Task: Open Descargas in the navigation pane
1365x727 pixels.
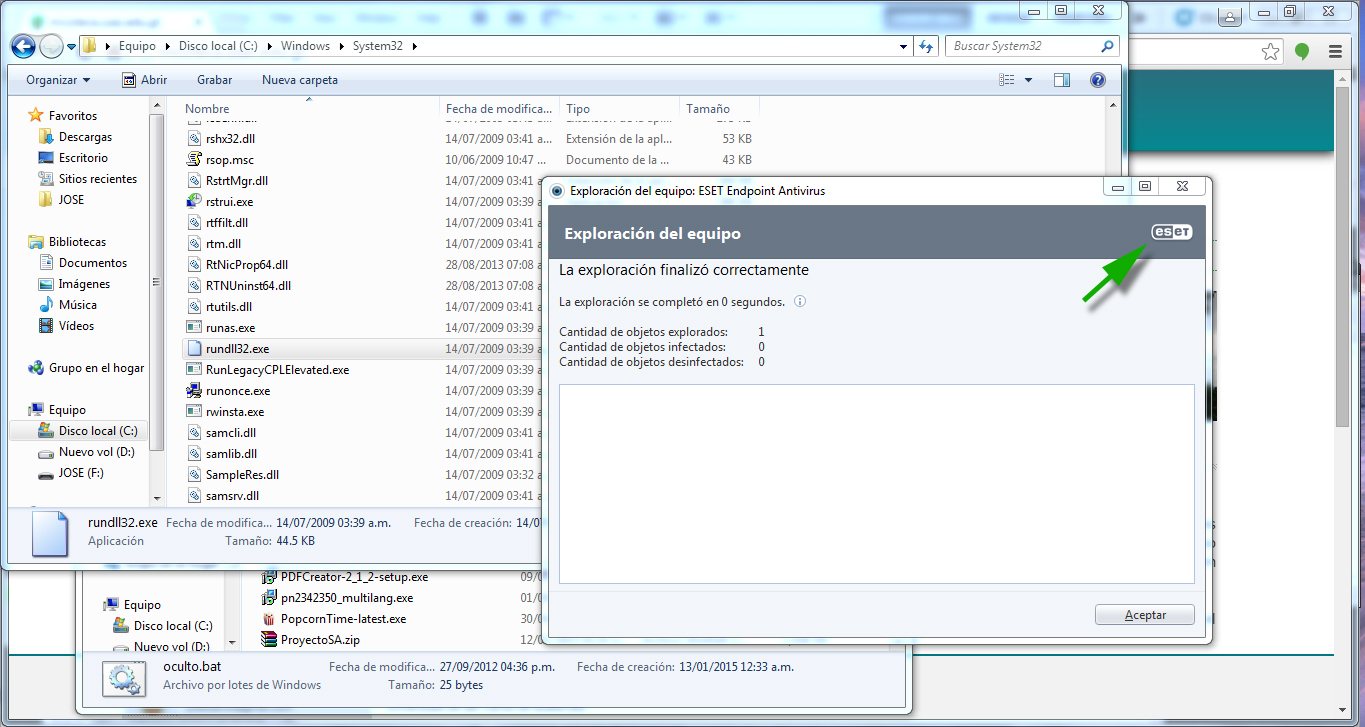Action: 85,137
